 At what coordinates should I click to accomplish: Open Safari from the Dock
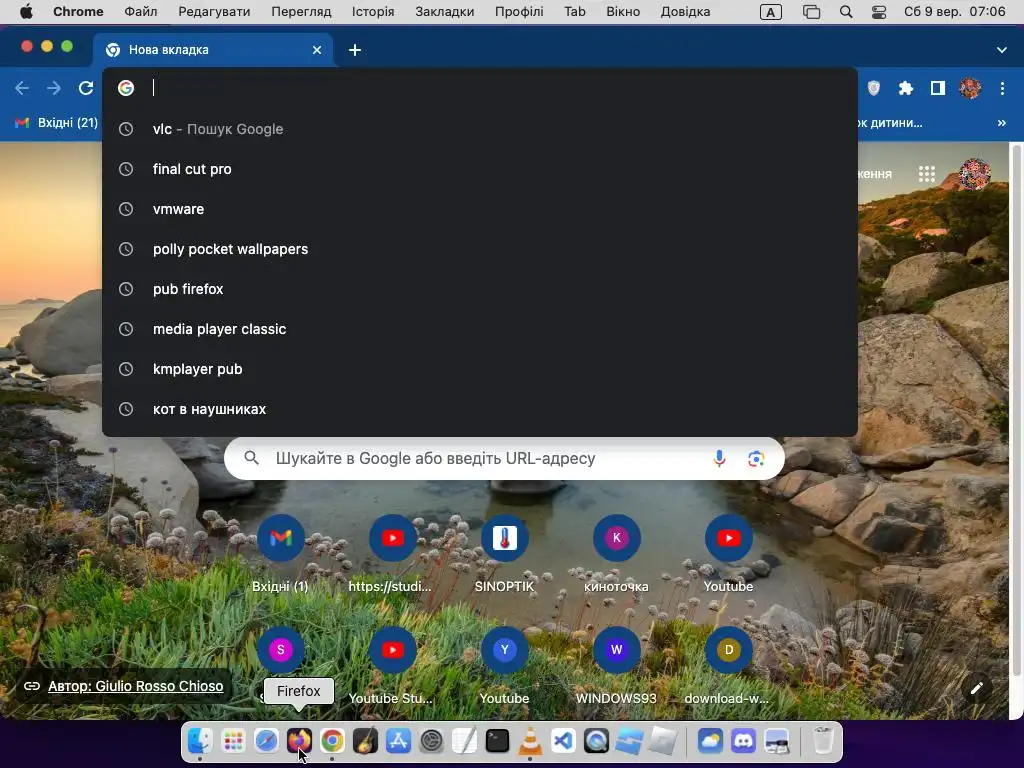click(266, 741)
